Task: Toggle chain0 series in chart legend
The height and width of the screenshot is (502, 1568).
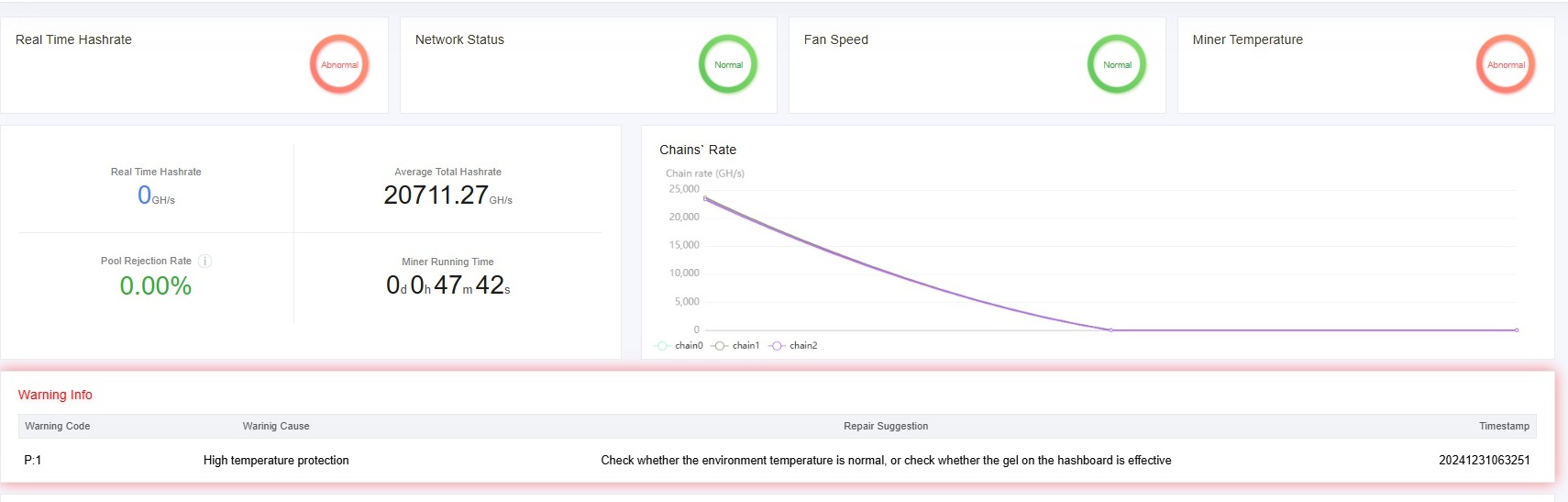Action: [x=680, y=346]
